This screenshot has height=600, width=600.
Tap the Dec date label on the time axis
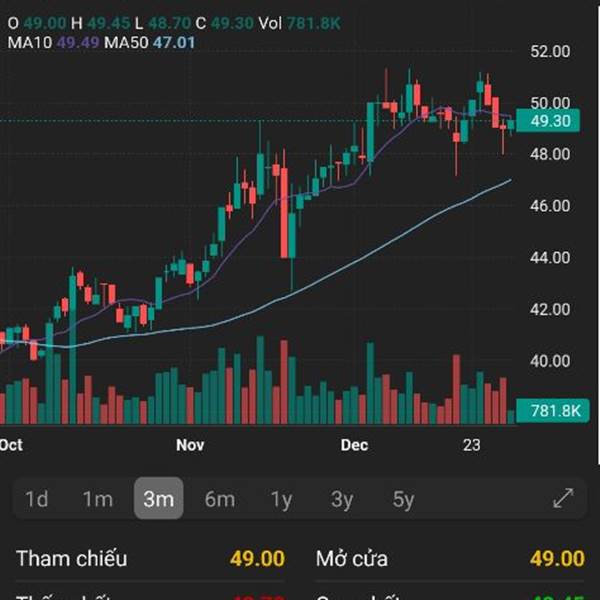pos(354,445)
